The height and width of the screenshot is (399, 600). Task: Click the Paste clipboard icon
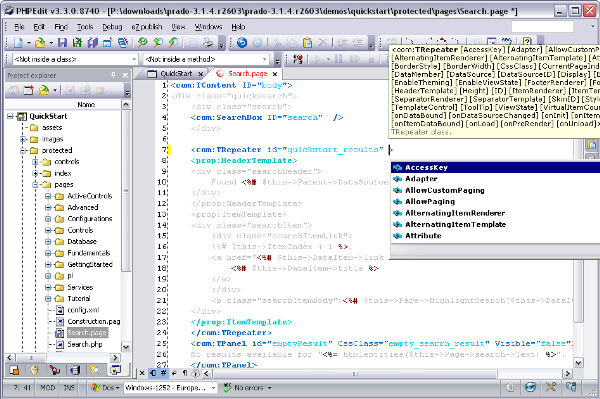point(307,42)
